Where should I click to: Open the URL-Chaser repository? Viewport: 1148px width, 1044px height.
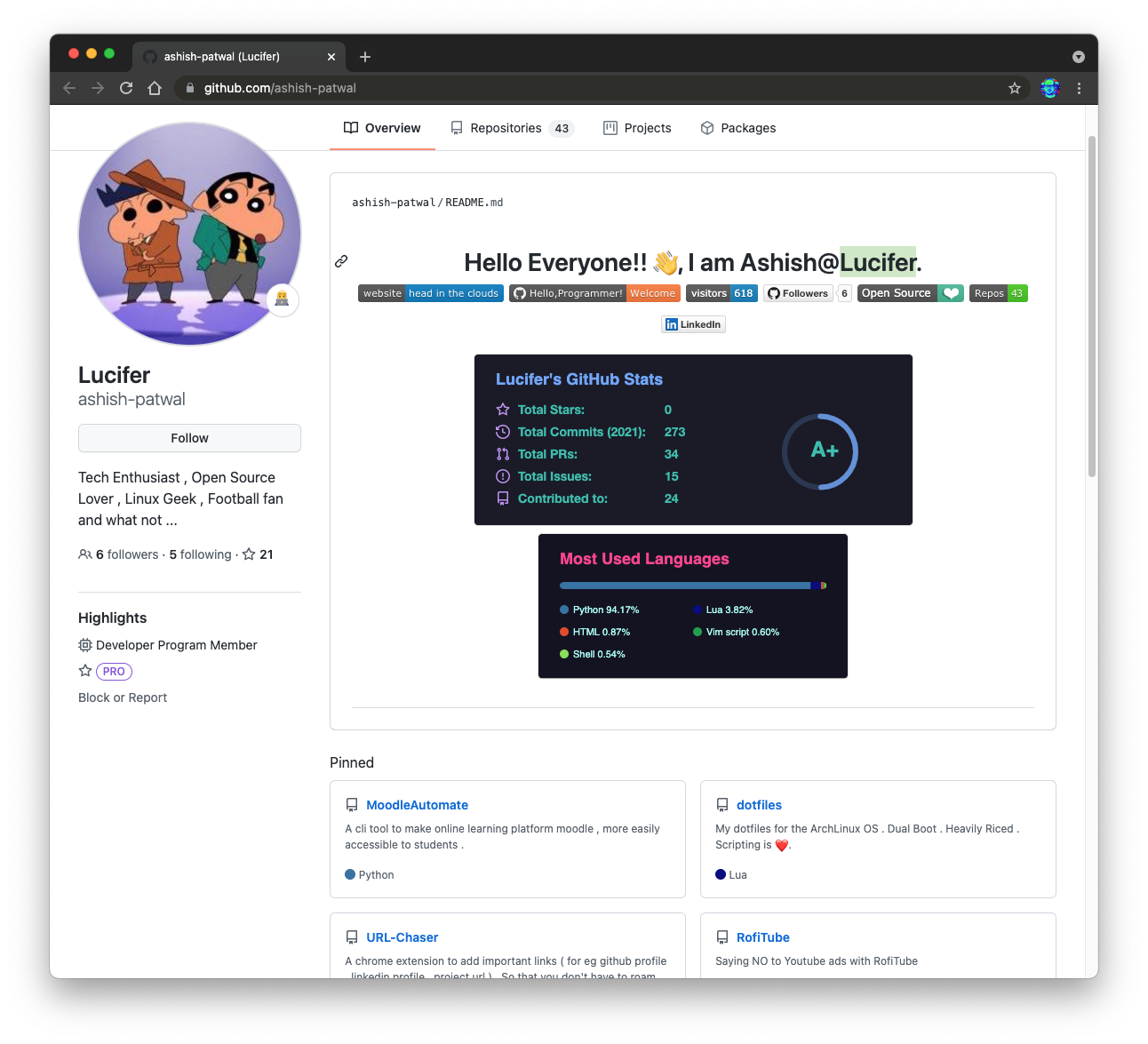[403, 937]
